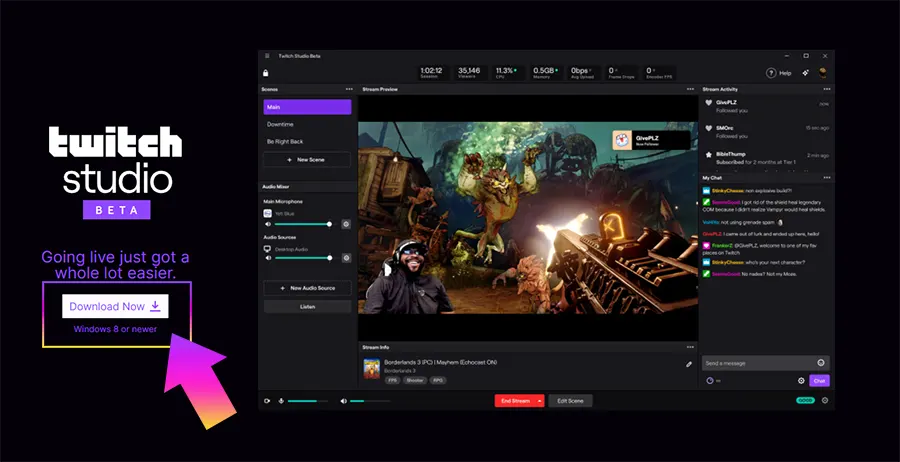The width and height of the screenshot is (900, 462).
Task: Mute the Desktop Audio speaker icon
Action: click(x=267, y=258)
